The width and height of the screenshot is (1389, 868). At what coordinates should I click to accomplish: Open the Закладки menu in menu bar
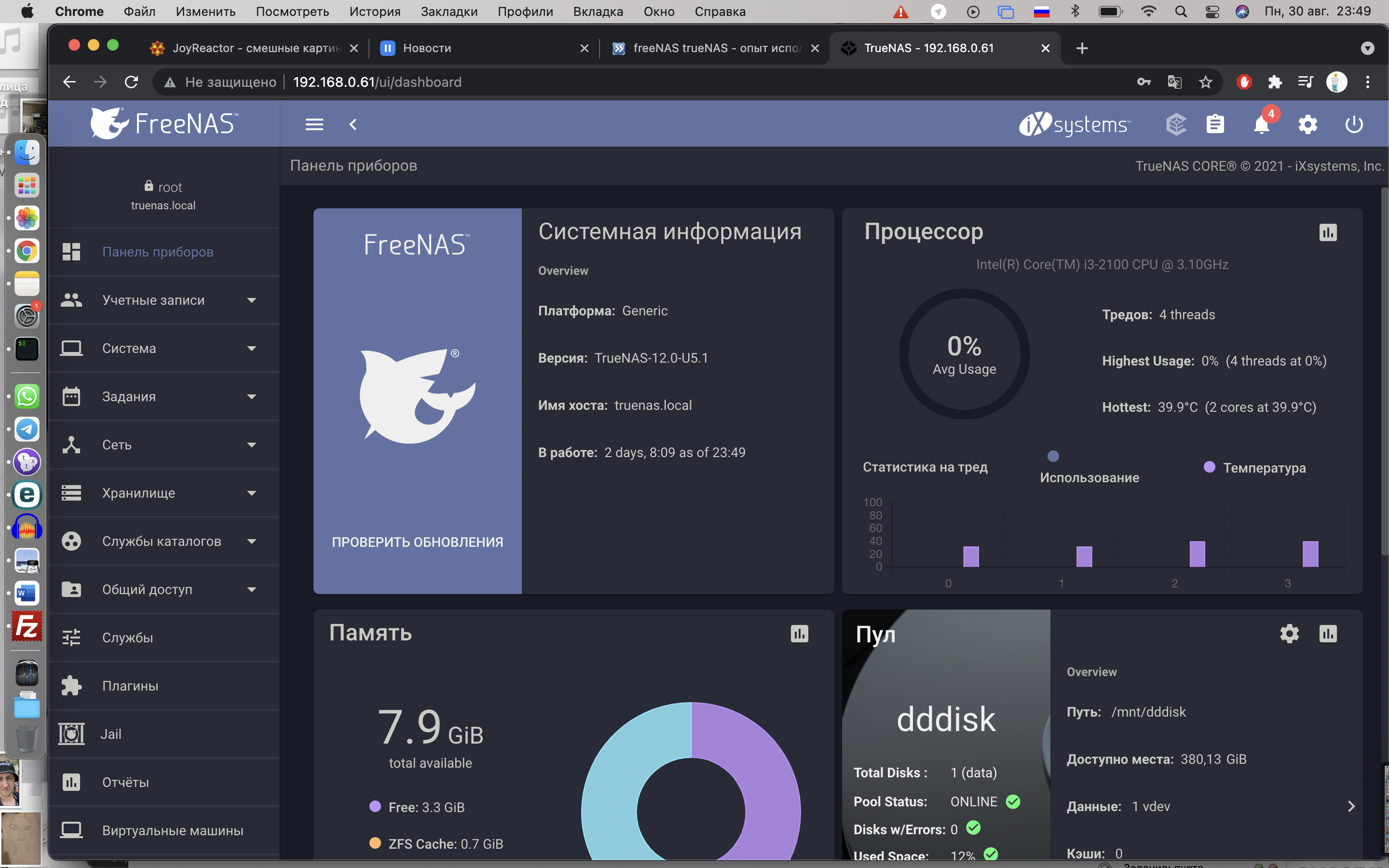point(449,12)
